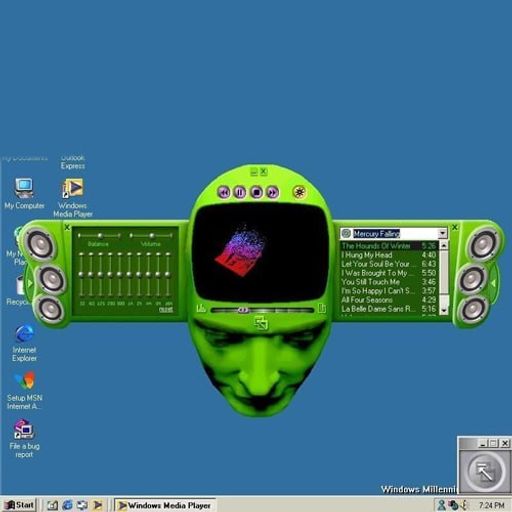Select track I Hung My Head

(x=389, y=255)
